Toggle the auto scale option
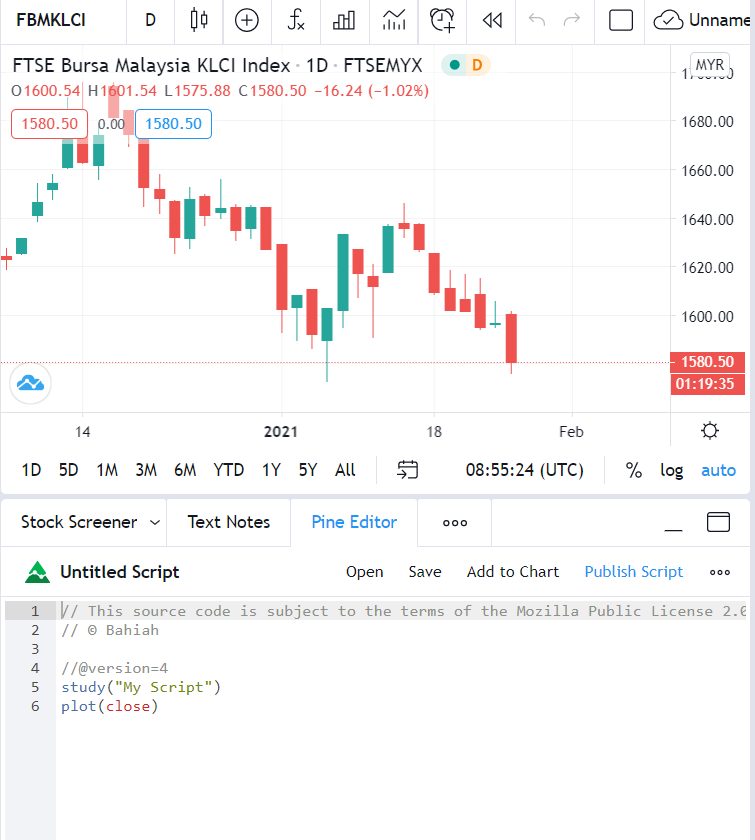 (x=718, y=470)
